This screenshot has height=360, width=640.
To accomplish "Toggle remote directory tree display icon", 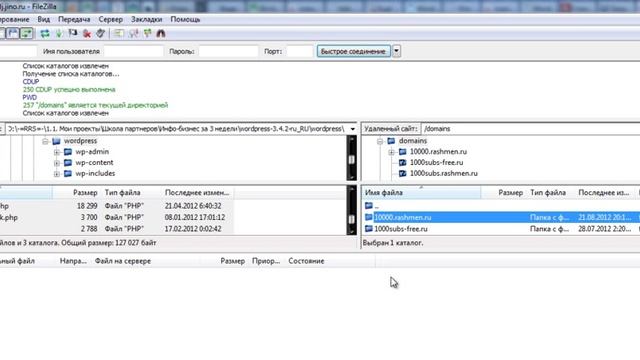I will click(x=13, y=33).
